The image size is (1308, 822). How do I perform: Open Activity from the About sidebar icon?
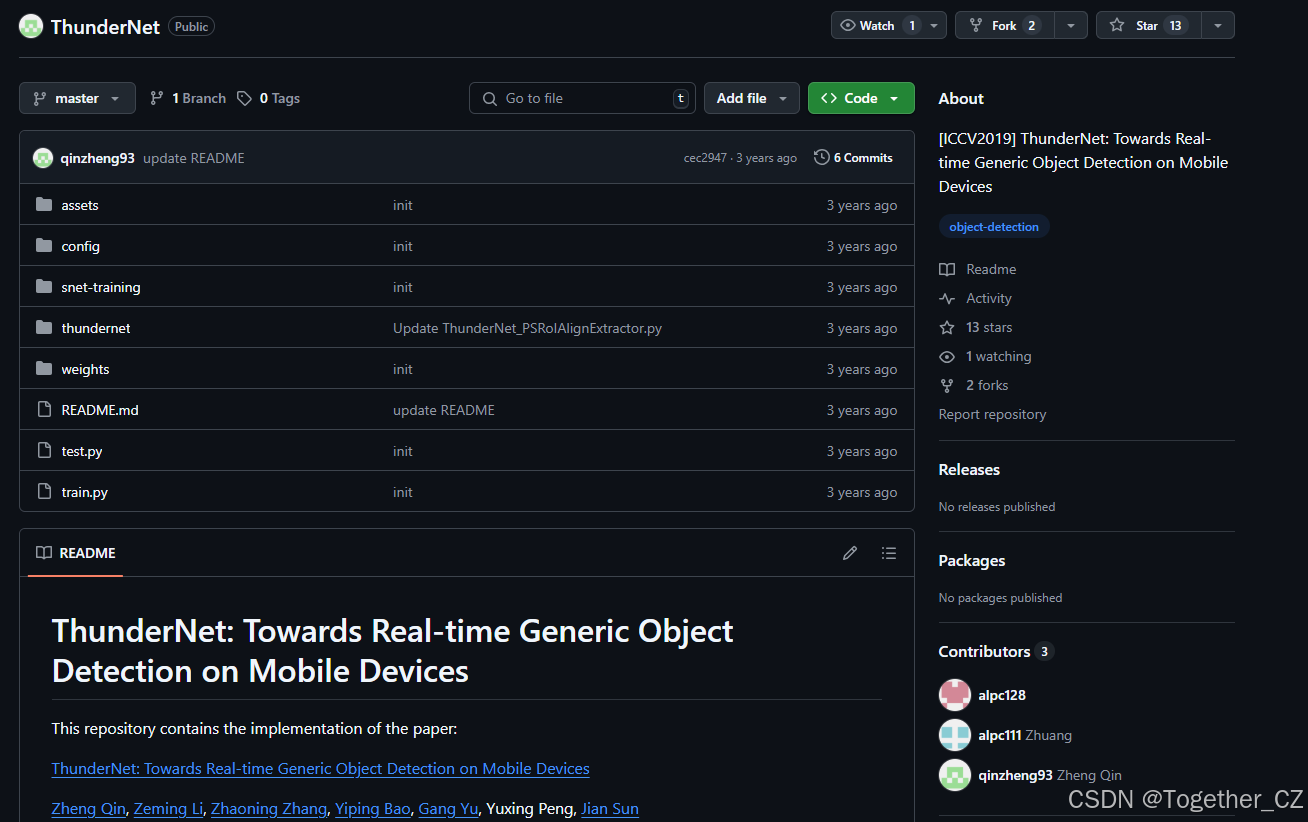(x=947, y=298)
